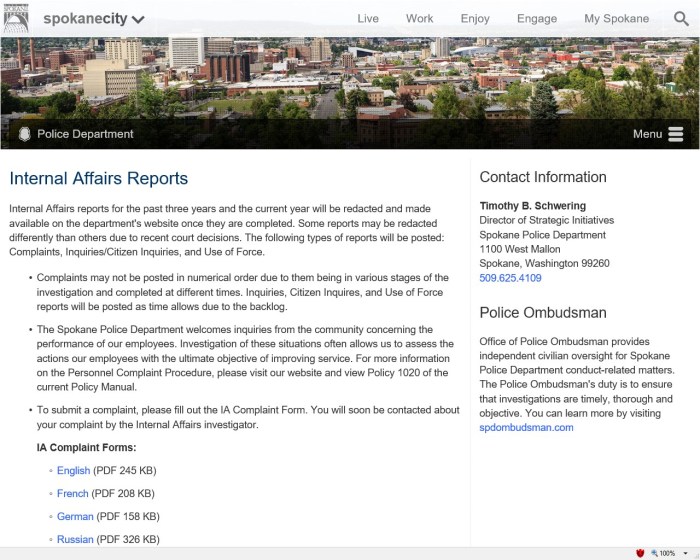Click the red shield status bar icon
The height and width of the screenshot is (560, 700).
(640, 553)
